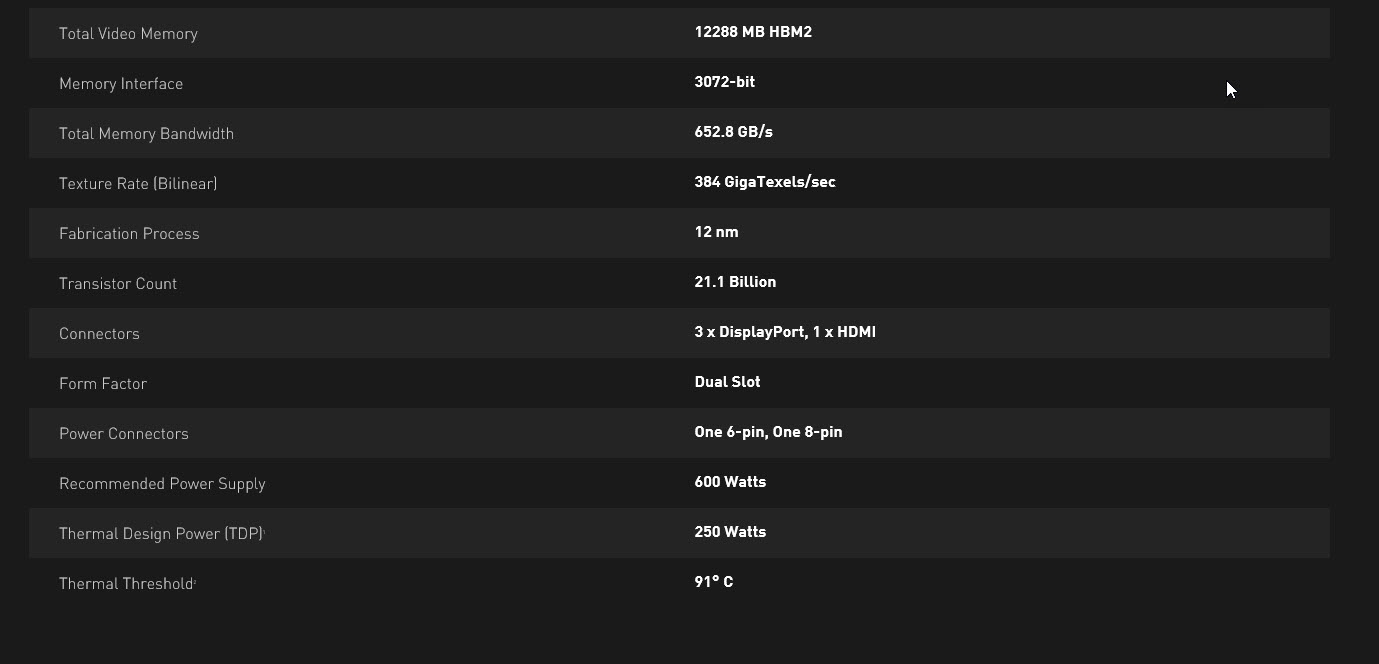Screen dimensions: 1379x664
Task: Click the Total Memory Bandwidth label
Action: point(146,134)
